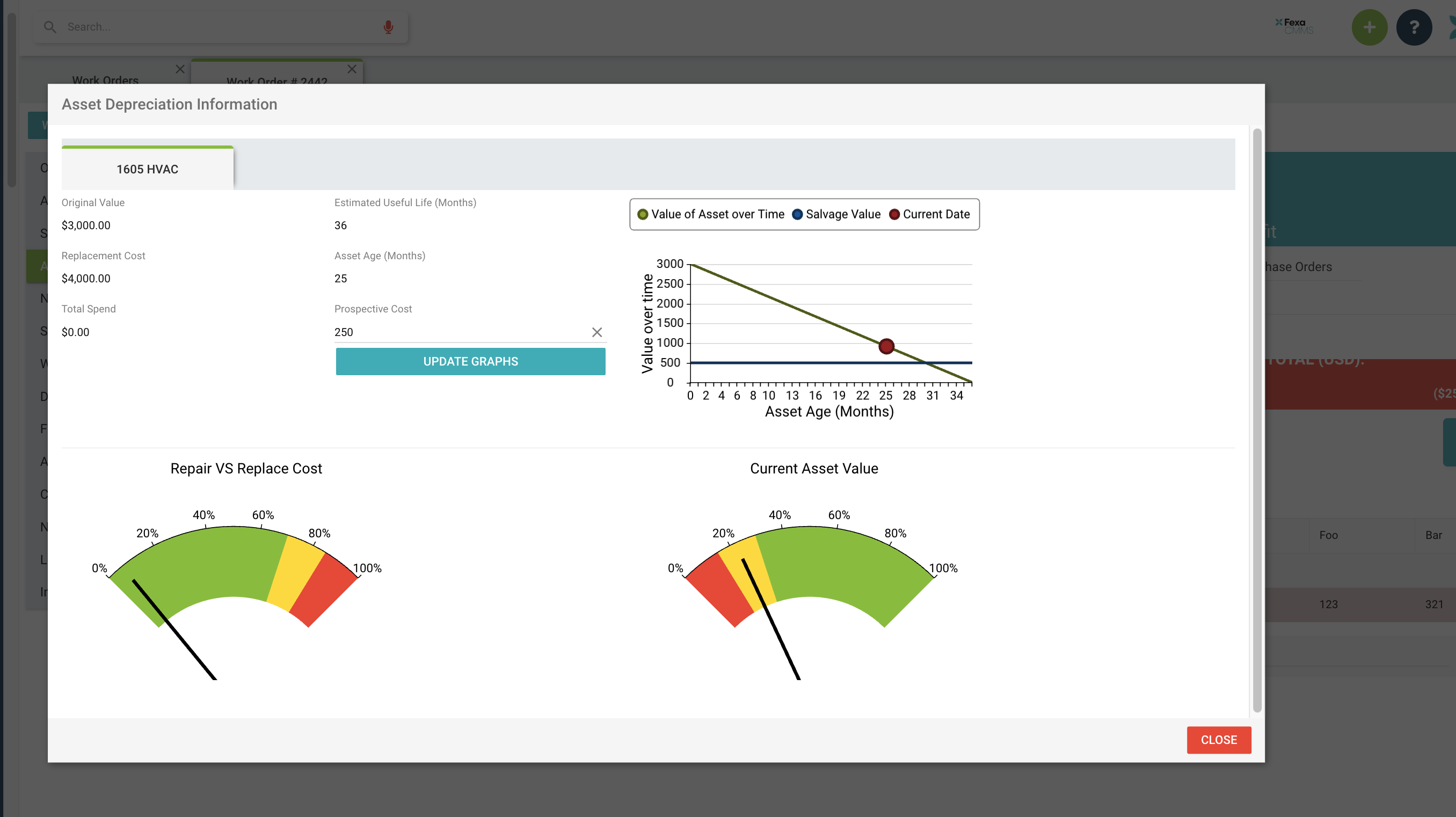Viewport: 1456px width, 817px height.
Task: Click the UPDATE GRAPHS button
Action: coord(470,361)
